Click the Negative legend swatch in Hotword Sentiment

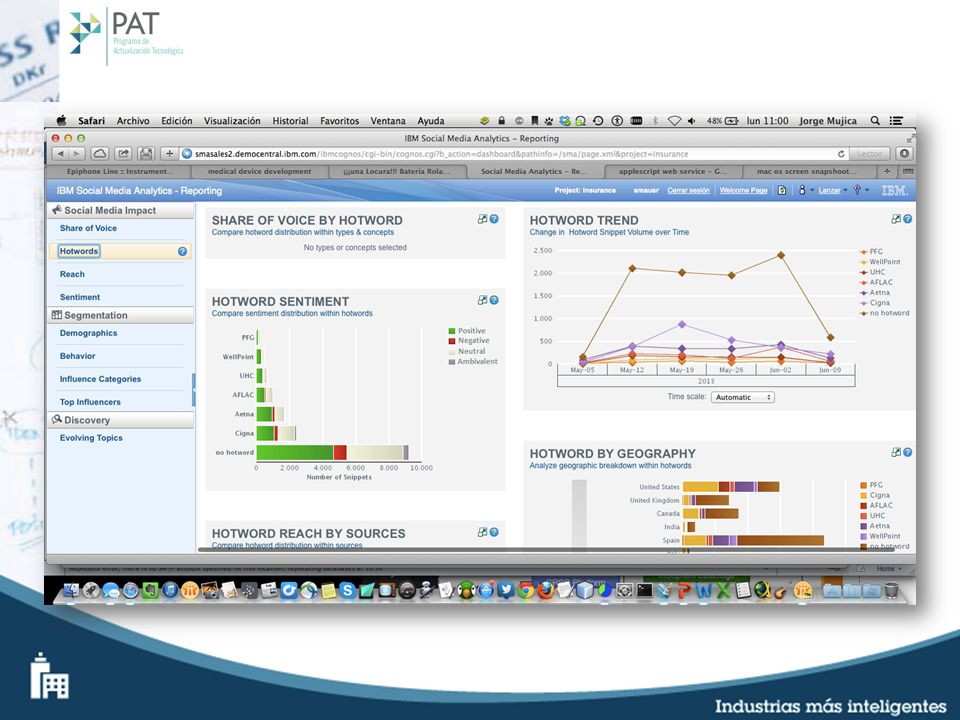(452, 341)
